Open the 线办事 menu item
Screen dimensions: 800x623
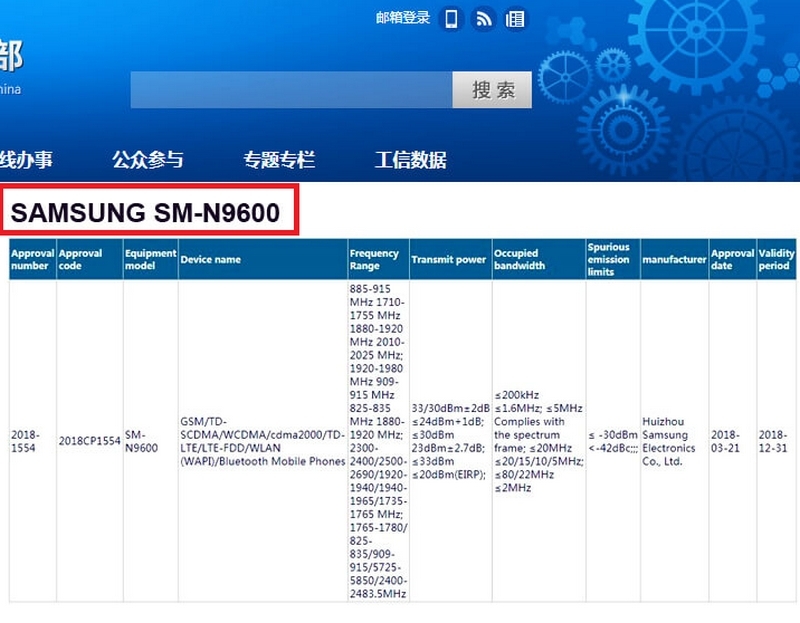(x=26, y=160)
